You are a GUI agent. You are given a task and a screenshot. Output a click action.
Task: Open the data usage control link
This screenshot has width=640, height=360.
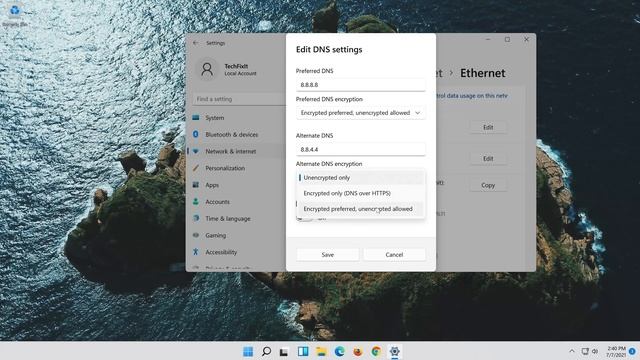point(472,96)
